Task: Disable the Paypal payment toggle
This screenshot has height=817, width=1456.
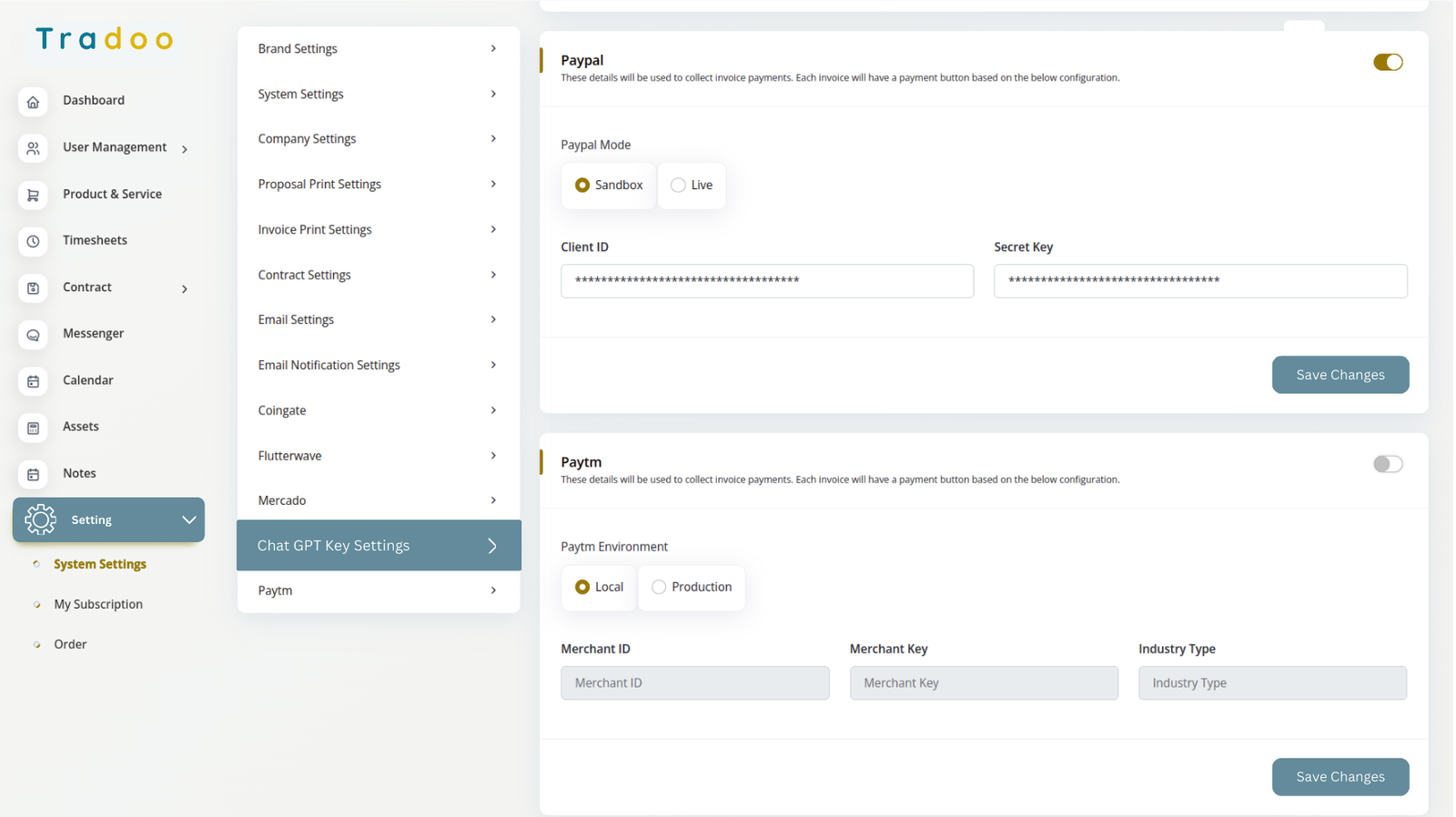Action: coord(1387,62)
